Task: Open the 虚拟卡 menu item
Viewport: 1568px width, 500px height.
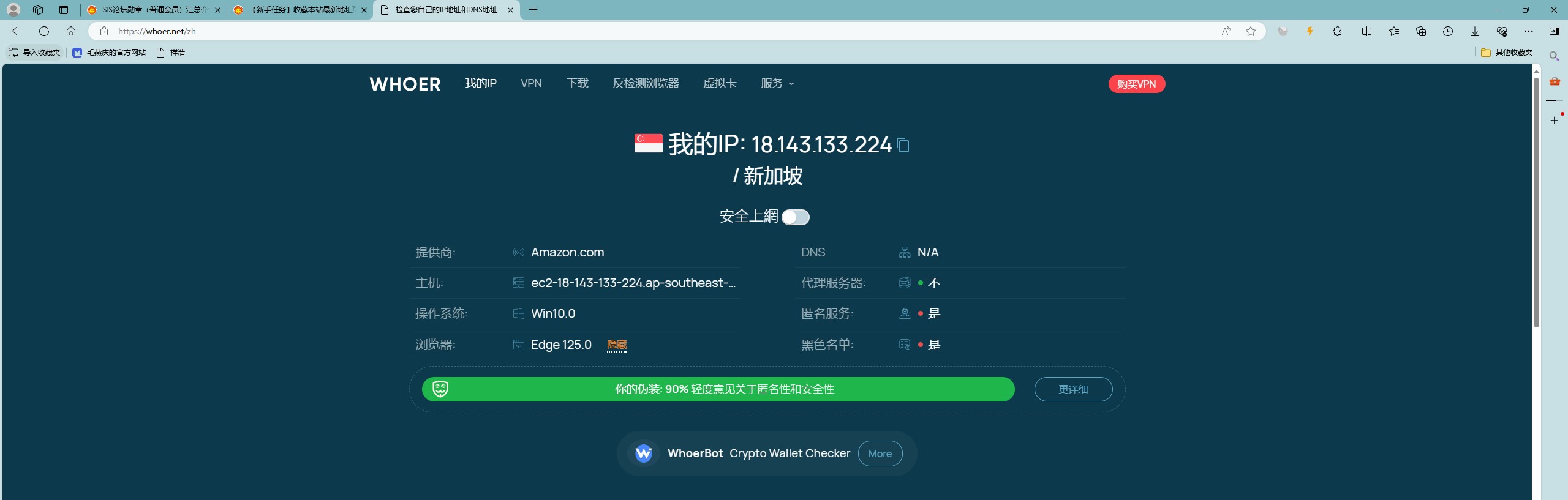Action: coord(720,83)
